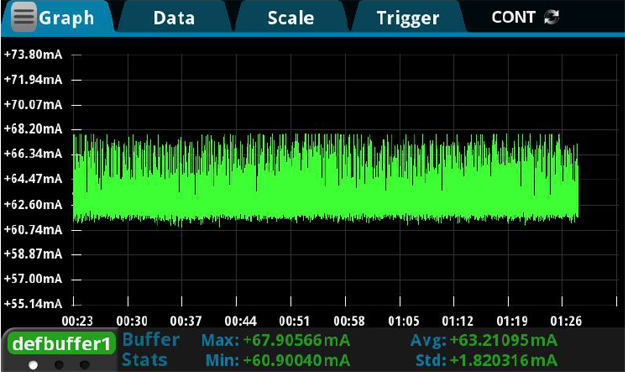Tap the +73.80mA y-axis label
625x372 pixels.
pos(33,54)
